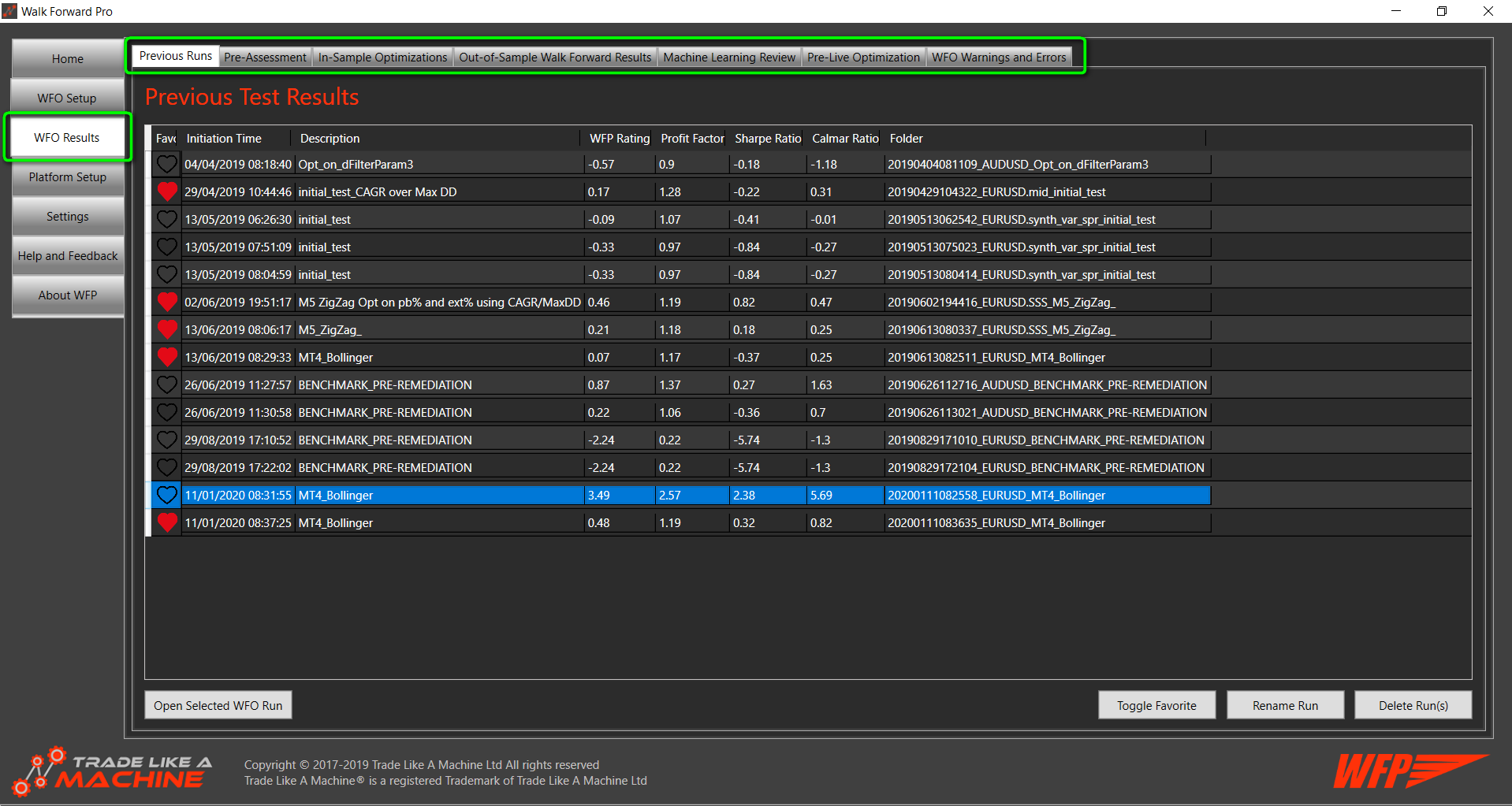Click red heart on 13/06/2019 08:29:33 MT4_Bollinger row
This screenshot has height=806, width=1512.
click(x=166, y=358)
